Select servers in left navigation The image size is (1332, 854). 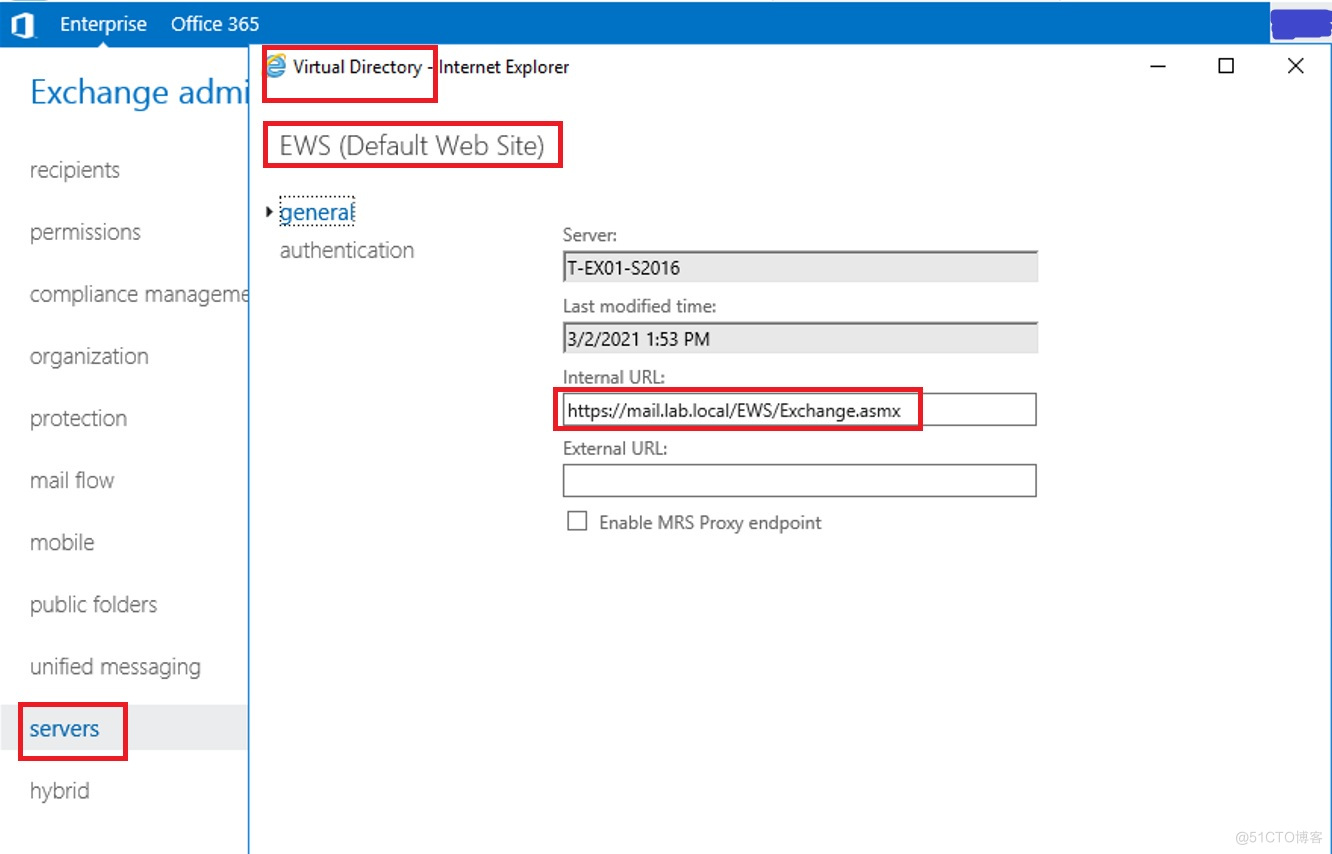[x=64, y=729]
